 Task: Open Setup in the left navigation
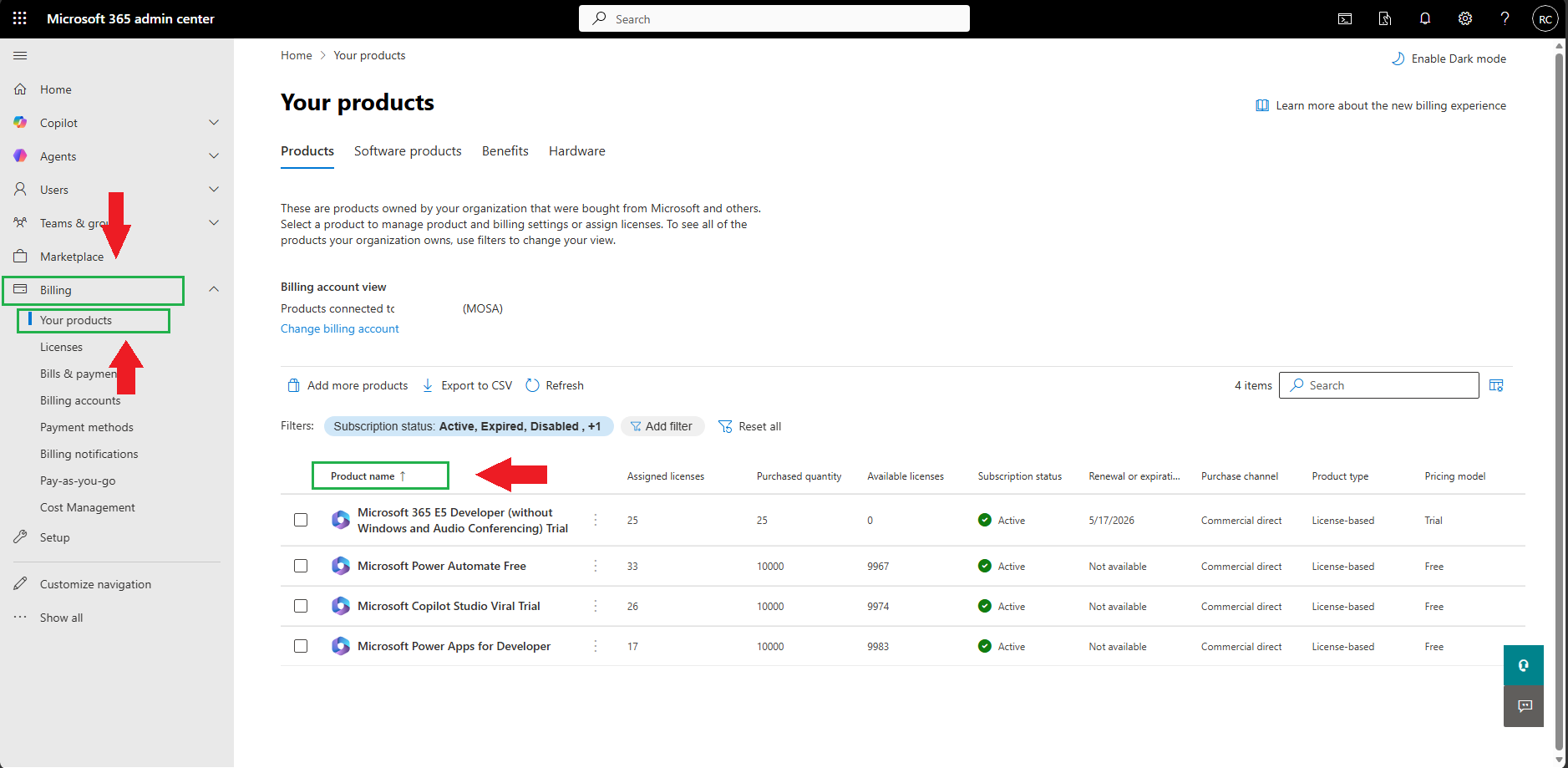coord(55,537)
